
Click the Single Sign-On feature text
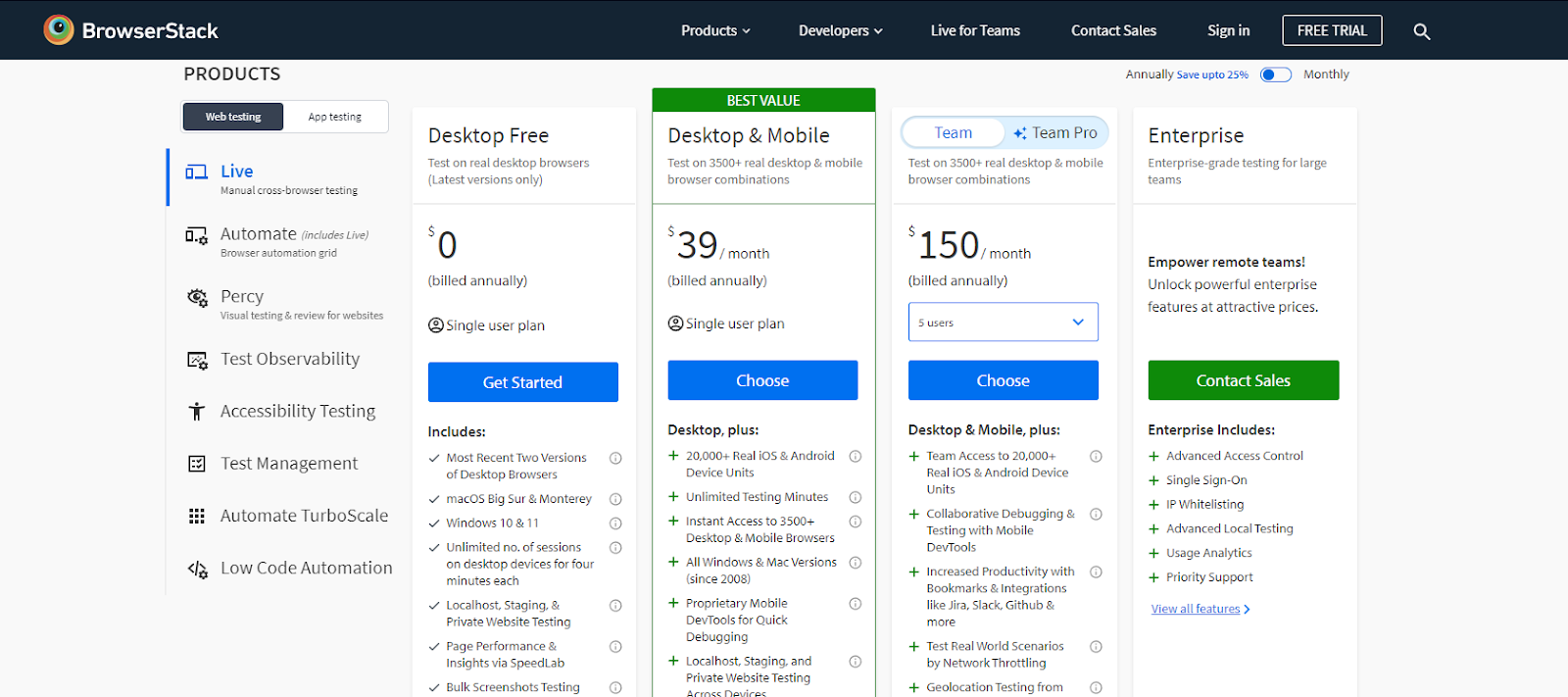click(1206, 480)
